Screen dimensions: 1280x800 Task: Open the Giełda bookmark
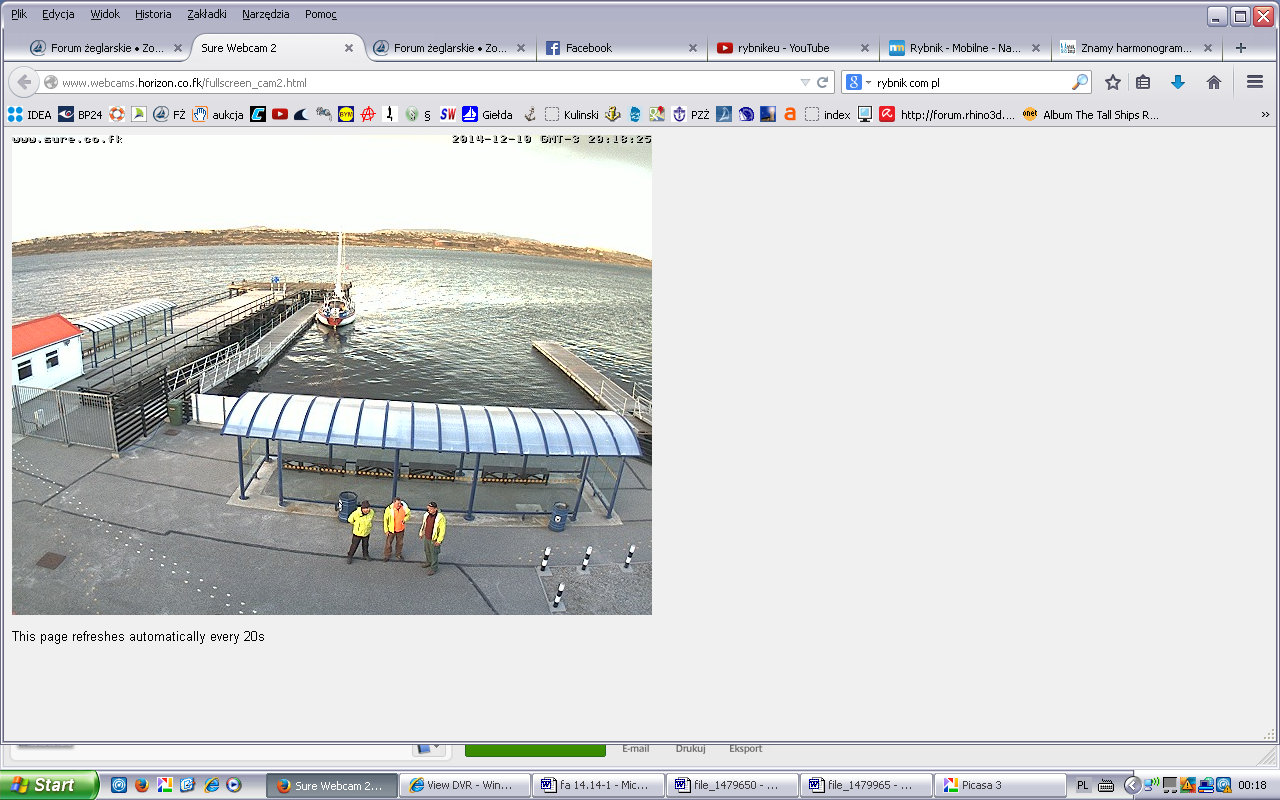point(488,115)
